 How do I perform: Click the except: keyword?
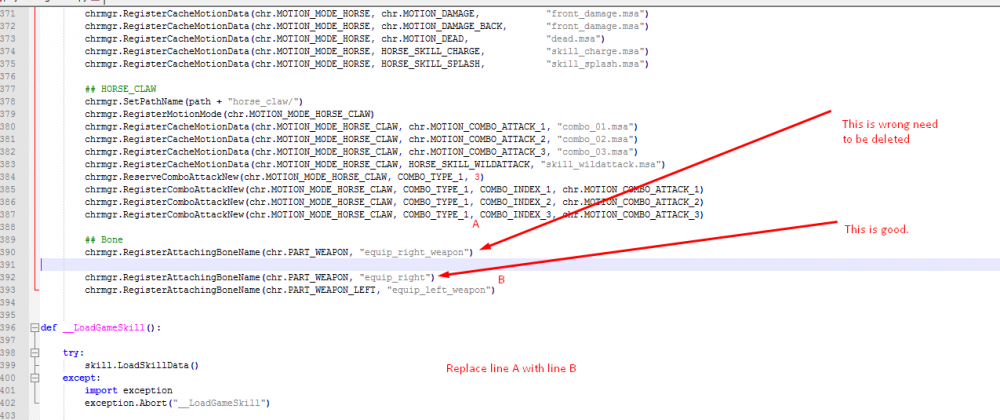[81, 378]
